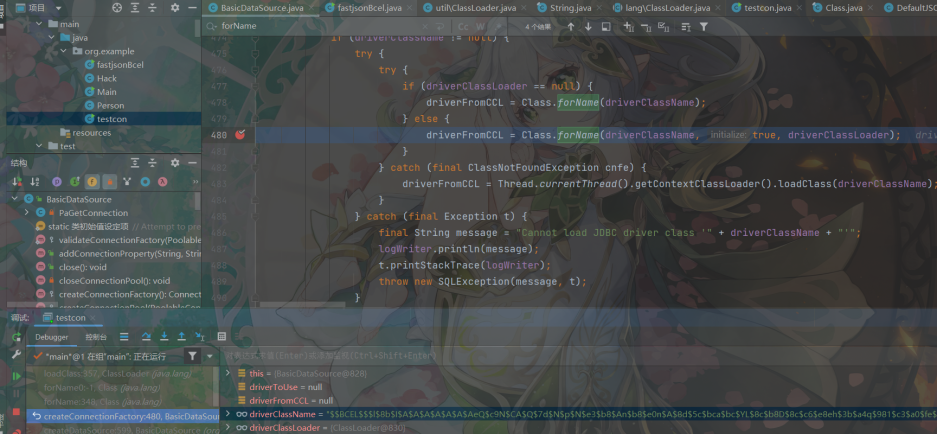This screenshot has height=434, width=937.
Task: Click Step Over in debugger toolbar
Action: (146, 337)
